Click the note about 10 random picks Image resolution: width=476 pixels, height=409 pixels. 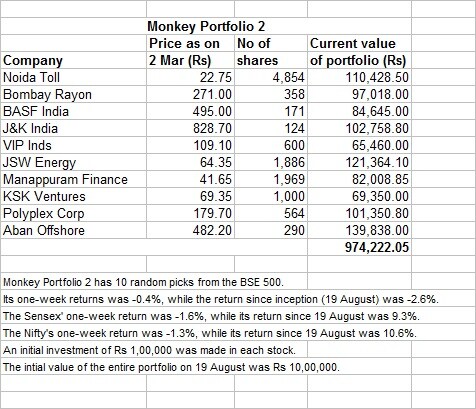click(143, 282)
